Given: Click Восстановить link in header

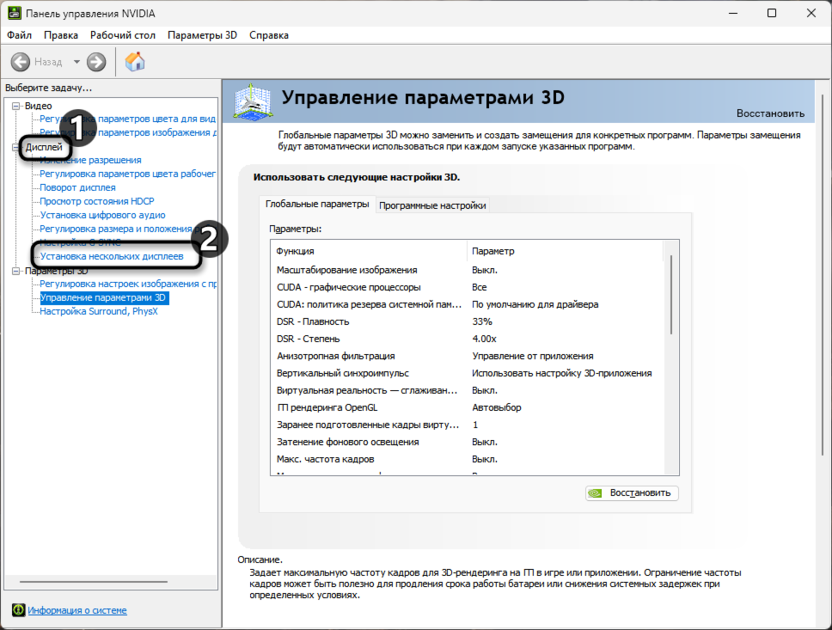Looking at the screenshot, I should pyautogui.click(x=770, y=113).
